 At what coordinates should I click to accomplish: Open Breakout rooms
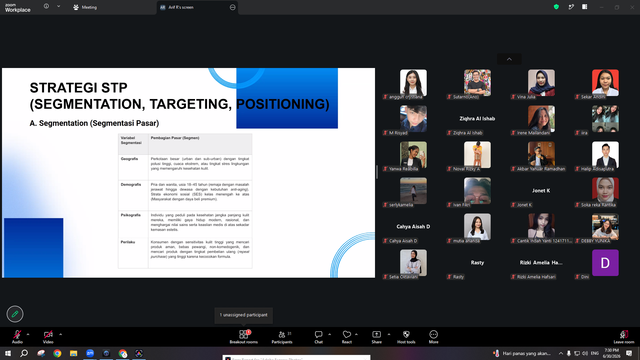click(x=244, y=337)
